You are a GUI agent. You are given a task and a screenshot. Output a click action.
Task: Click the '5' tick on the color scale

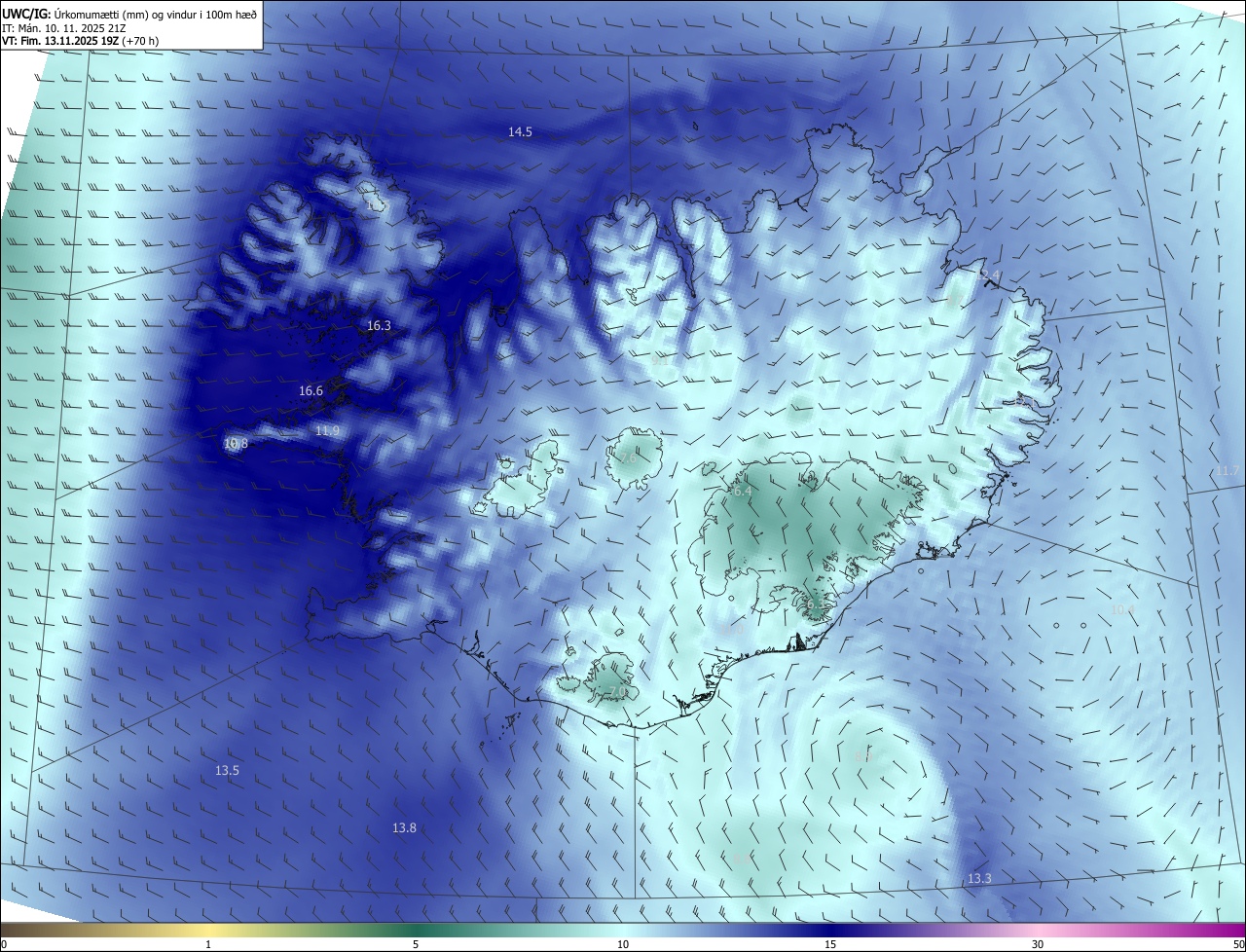click(x=416, y=944)
